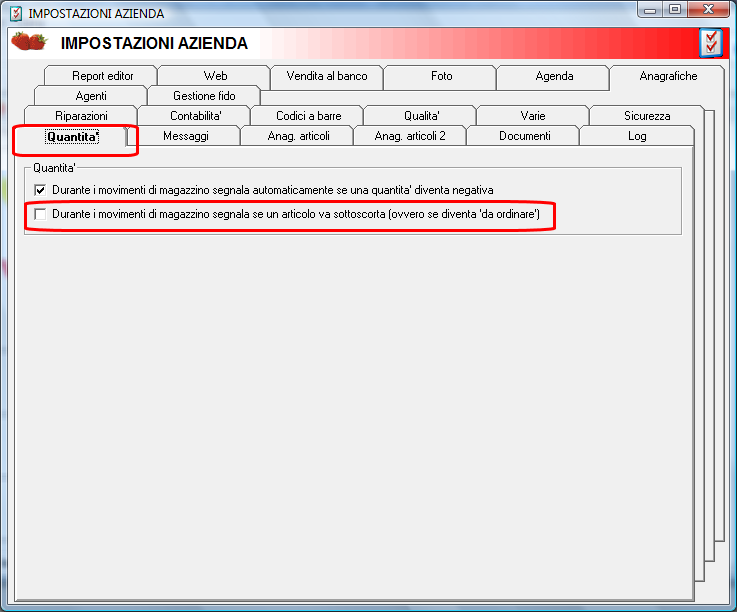Switch to the Messaggi tab
Screen dimensions: 737x612
point(185,136)
